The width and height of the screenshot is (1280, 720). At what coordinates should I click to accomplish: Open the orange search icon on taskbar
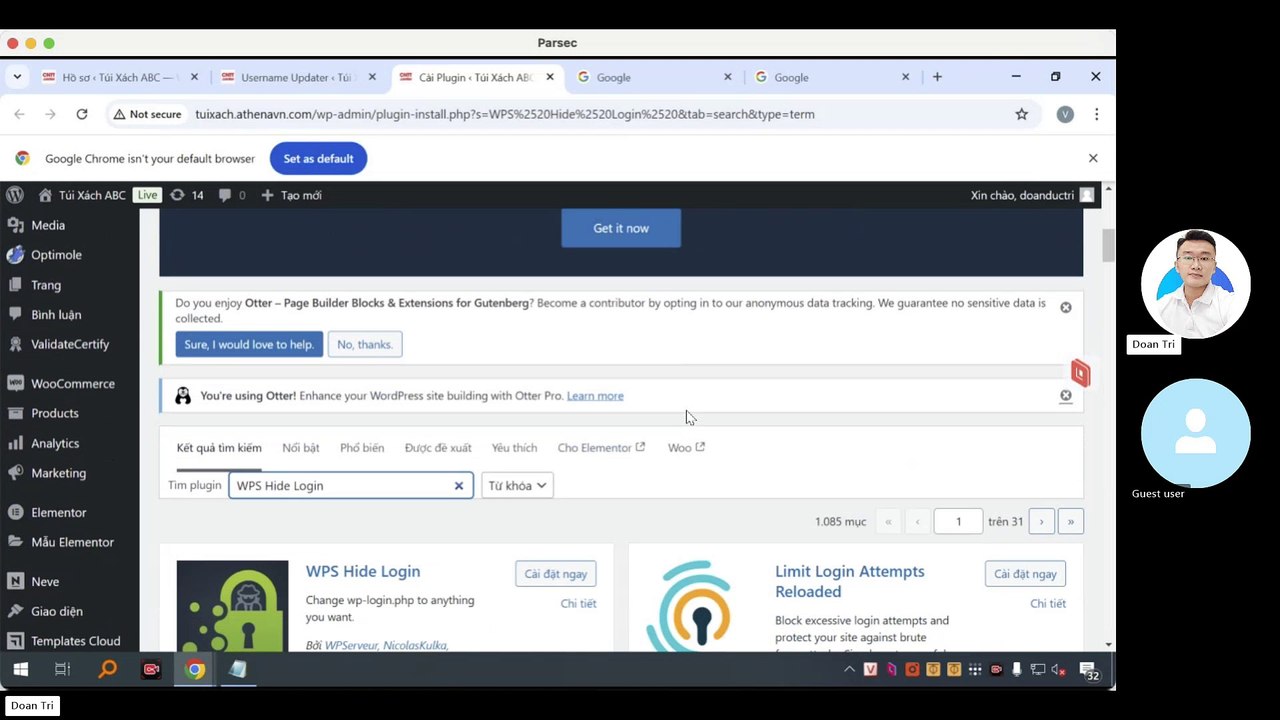tap(107, 670)
